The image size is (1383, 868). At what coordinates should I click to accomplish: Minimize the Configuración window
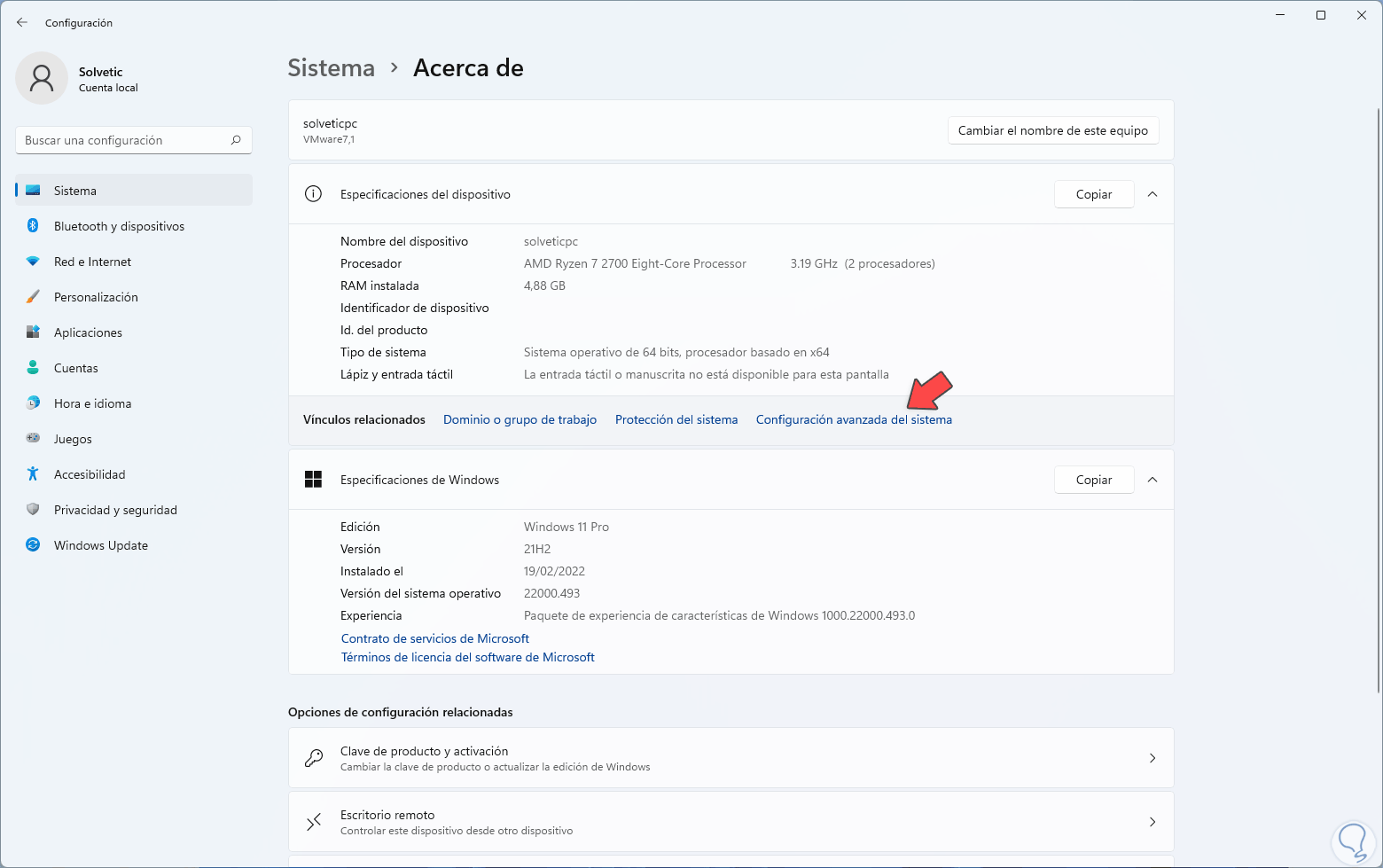click(x=1280, y=15)
